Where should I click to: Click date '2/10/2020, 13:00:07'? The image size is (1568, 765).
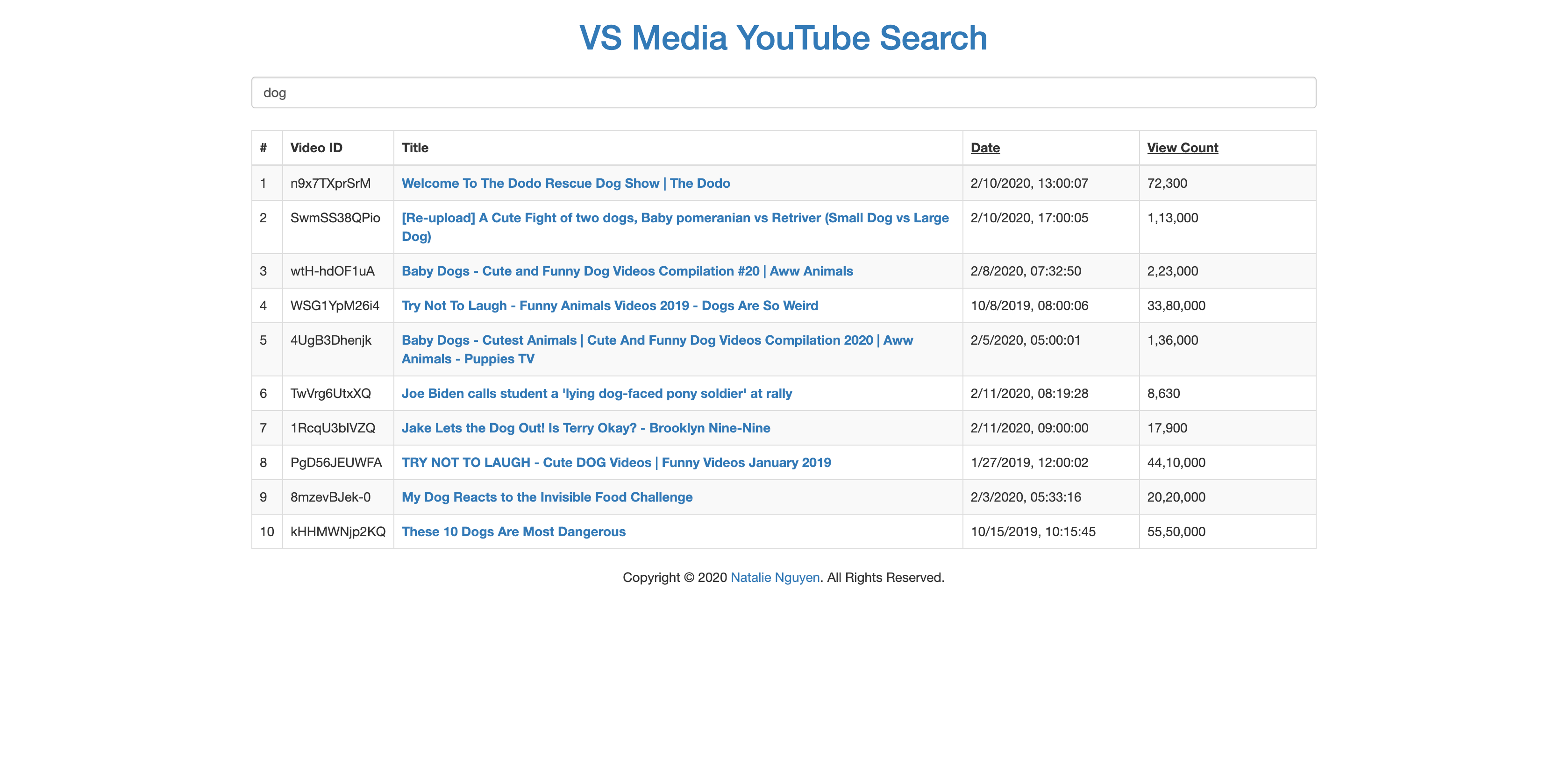(x=1029, y=183)
